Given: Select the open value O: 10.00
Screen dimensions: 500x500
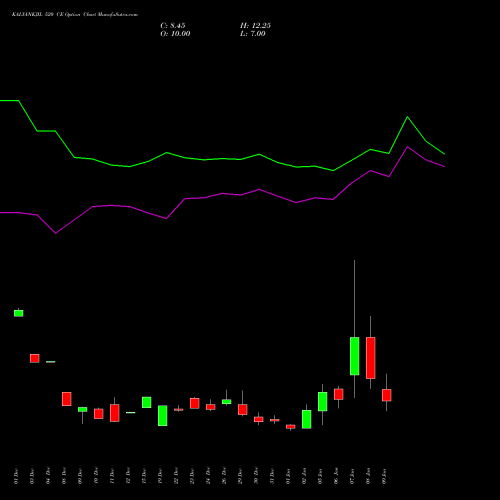Looking at the screenshot, I should [175, 34].
